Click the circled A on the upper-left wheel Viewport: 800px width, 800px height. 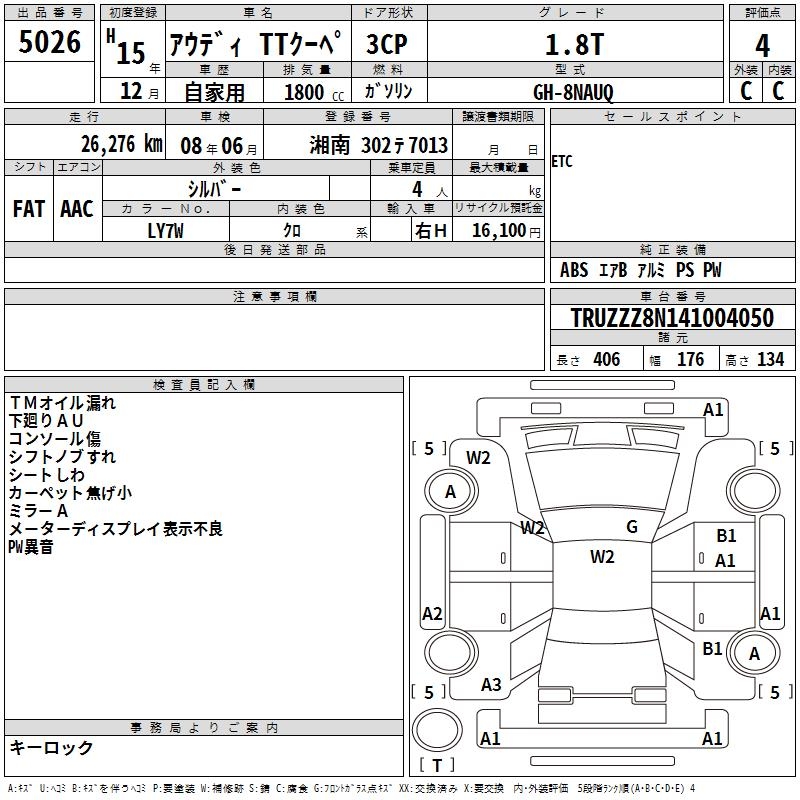[x=450, y=492]
